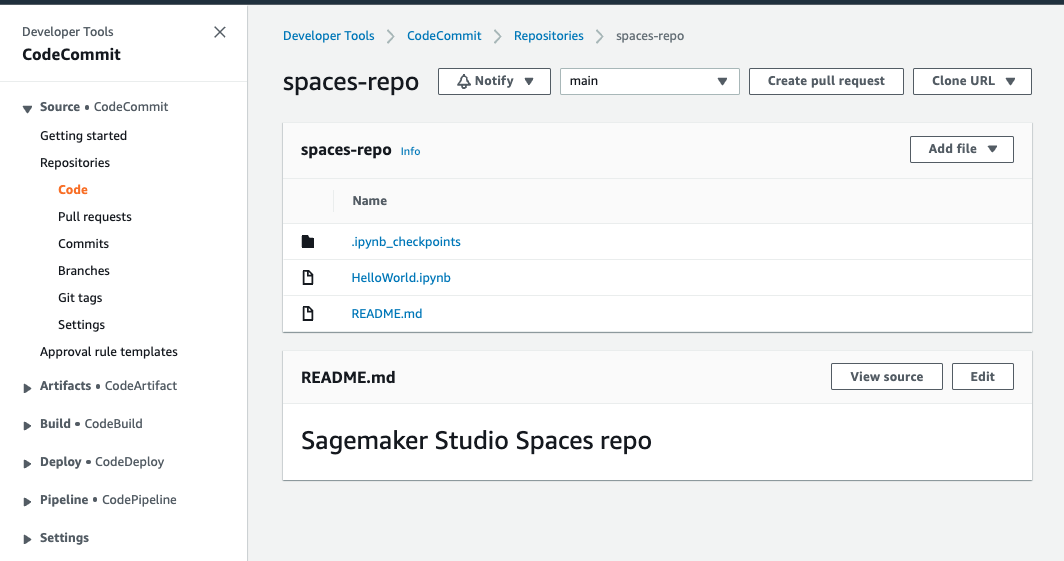Go to Branches in sidebar

(x=83, y=271)
